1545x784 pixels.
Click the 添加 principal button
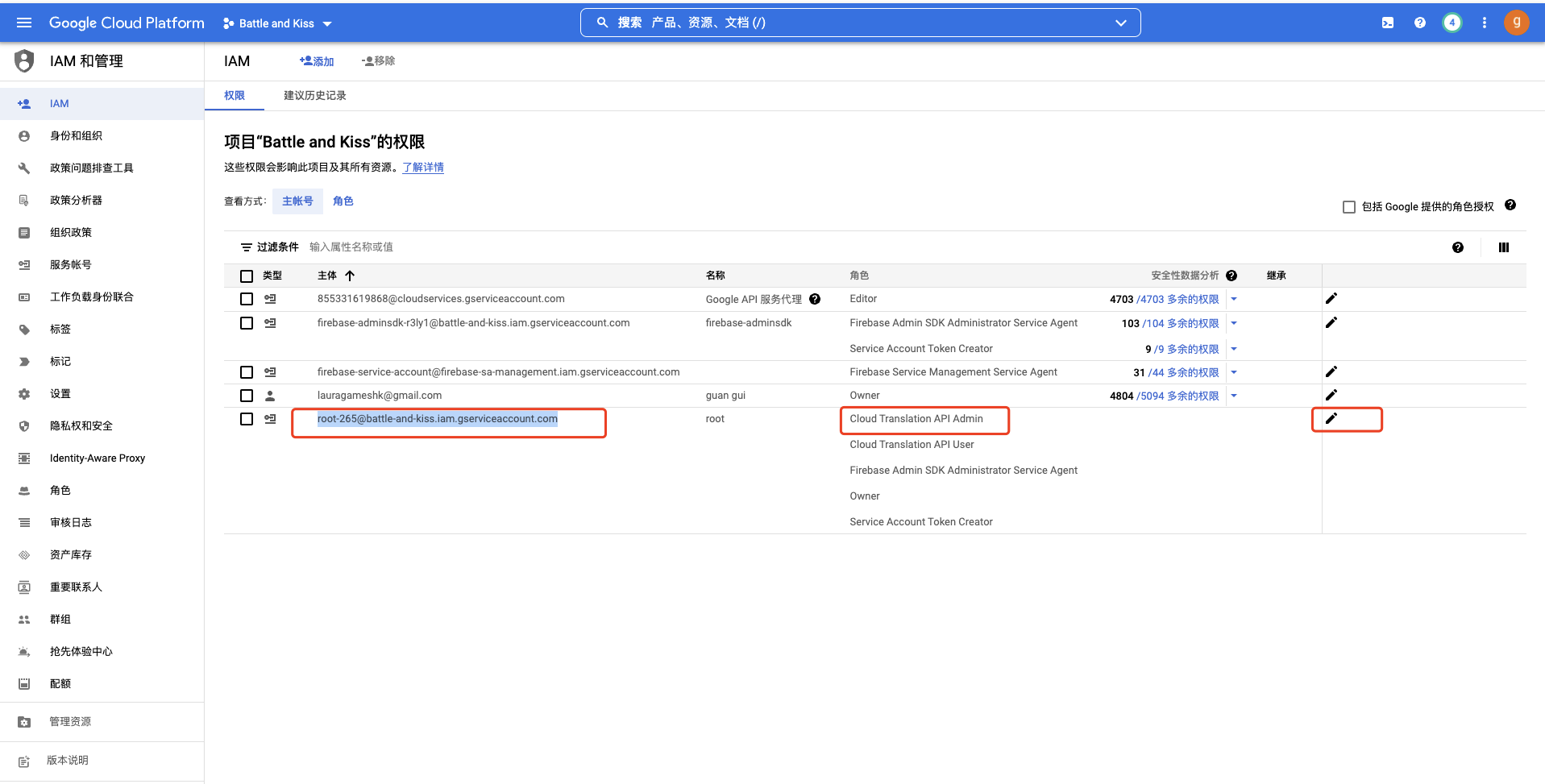[x=317, y=61]
